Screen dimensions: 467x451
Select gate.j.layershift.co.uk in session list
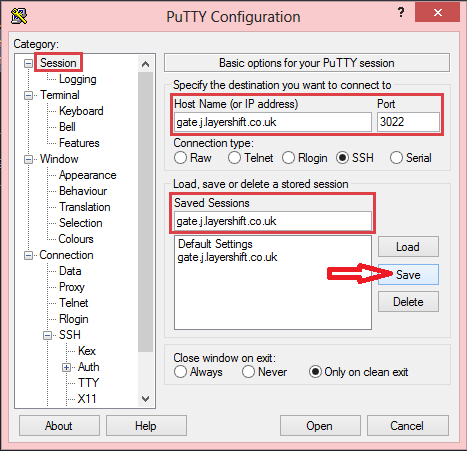pos(227,257)
